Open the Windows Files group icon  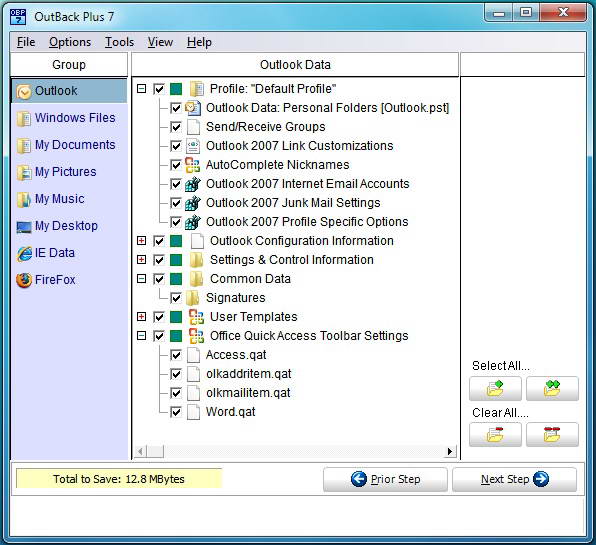pyautogui.click(x=24, y=119)
